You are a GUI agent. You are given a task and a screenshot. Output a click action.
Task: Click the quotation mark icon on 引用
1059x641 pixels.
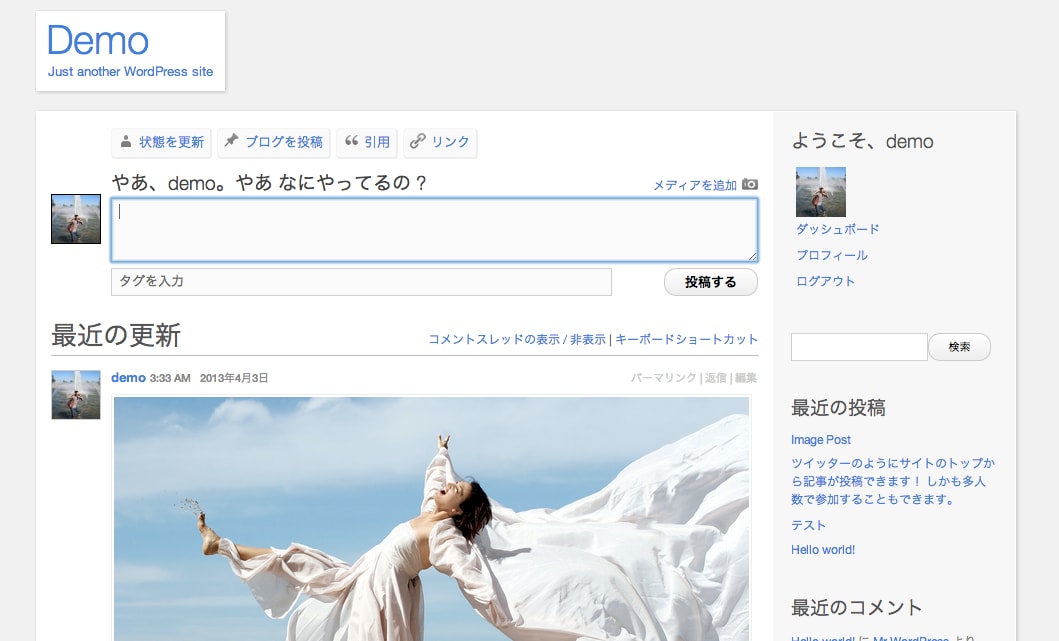tap(351, 140)
